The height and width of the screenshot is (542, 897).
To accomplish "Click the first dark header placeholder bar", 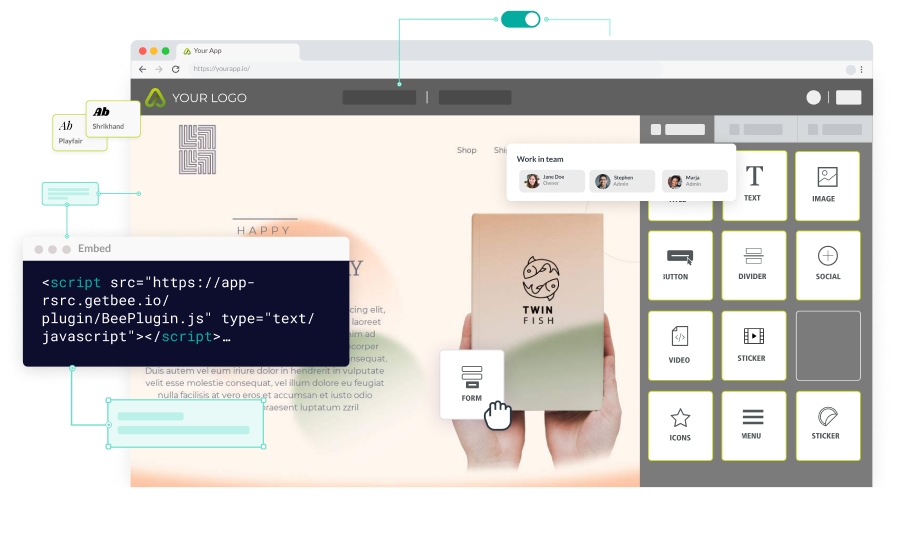I will (379, 97).
